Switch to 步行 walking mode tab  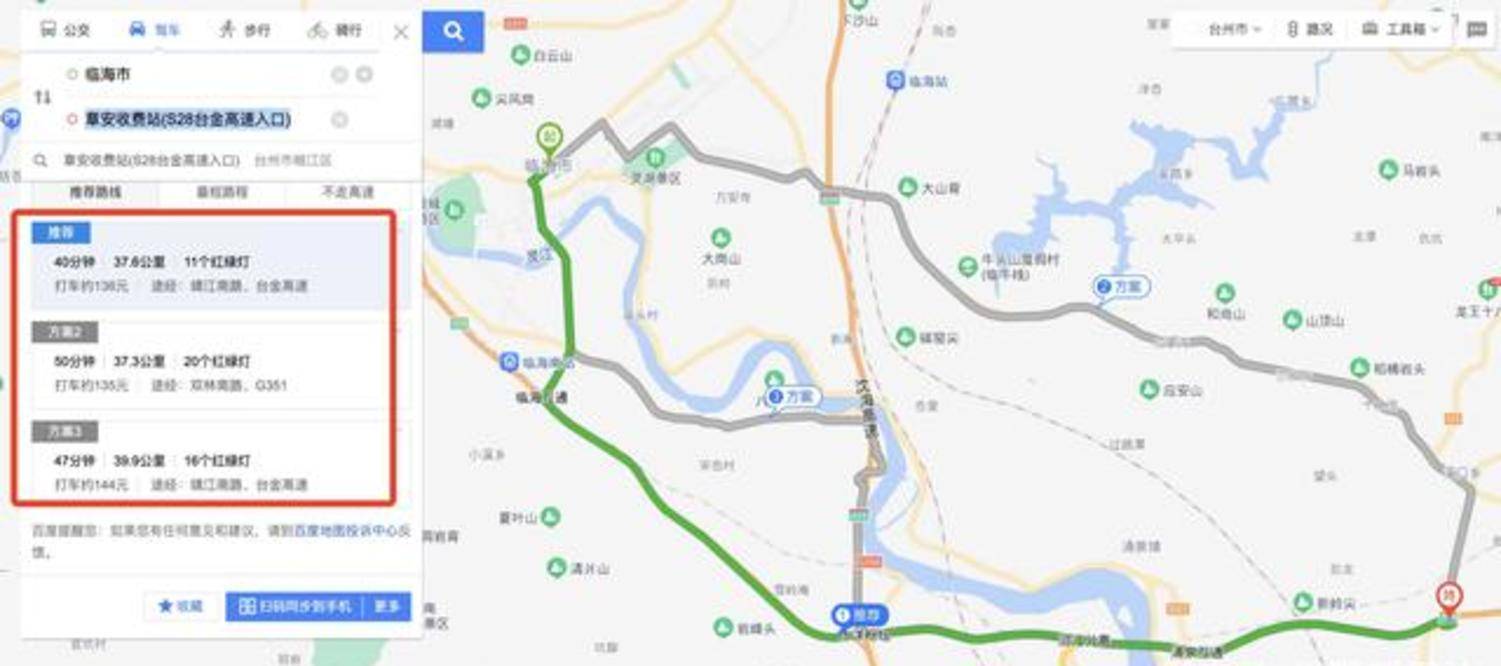(x=245, y=30)
